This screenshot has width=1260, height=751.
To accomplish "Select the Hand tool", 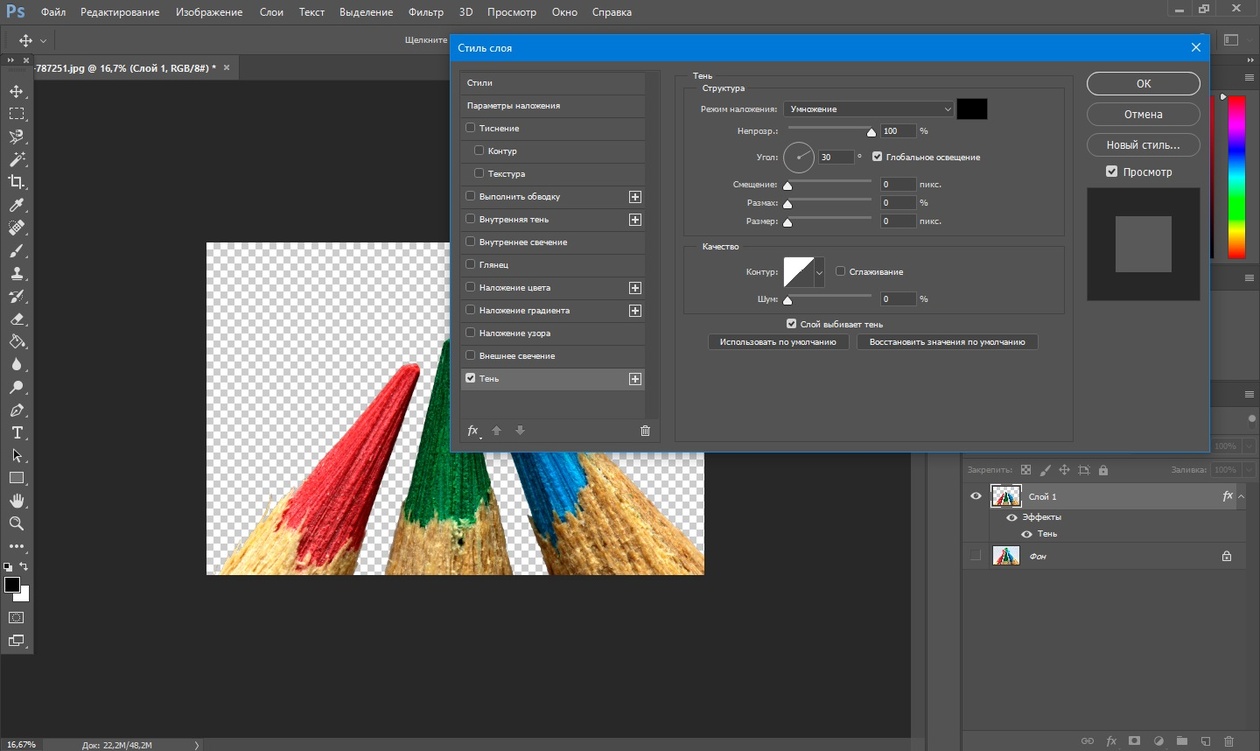I will pyautogui.click(x=17, y=500).
